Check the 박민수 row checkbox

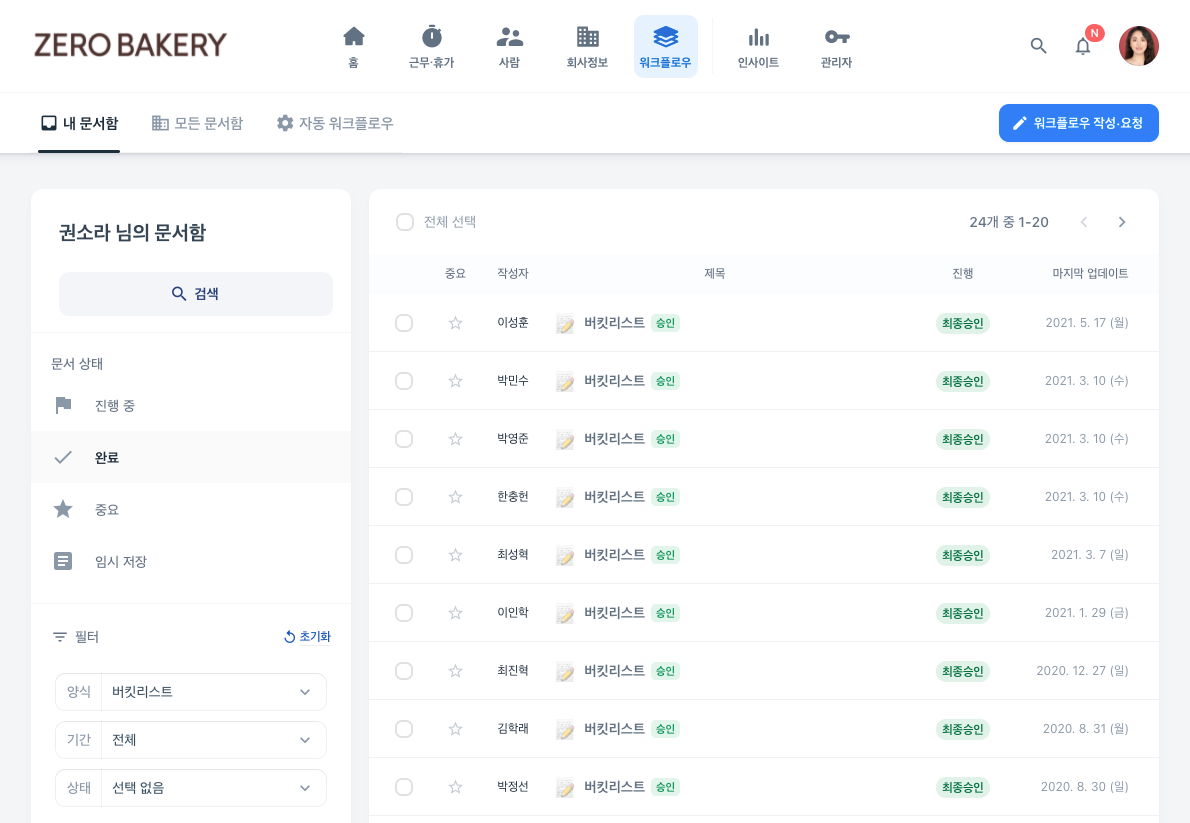click(404, 381)
